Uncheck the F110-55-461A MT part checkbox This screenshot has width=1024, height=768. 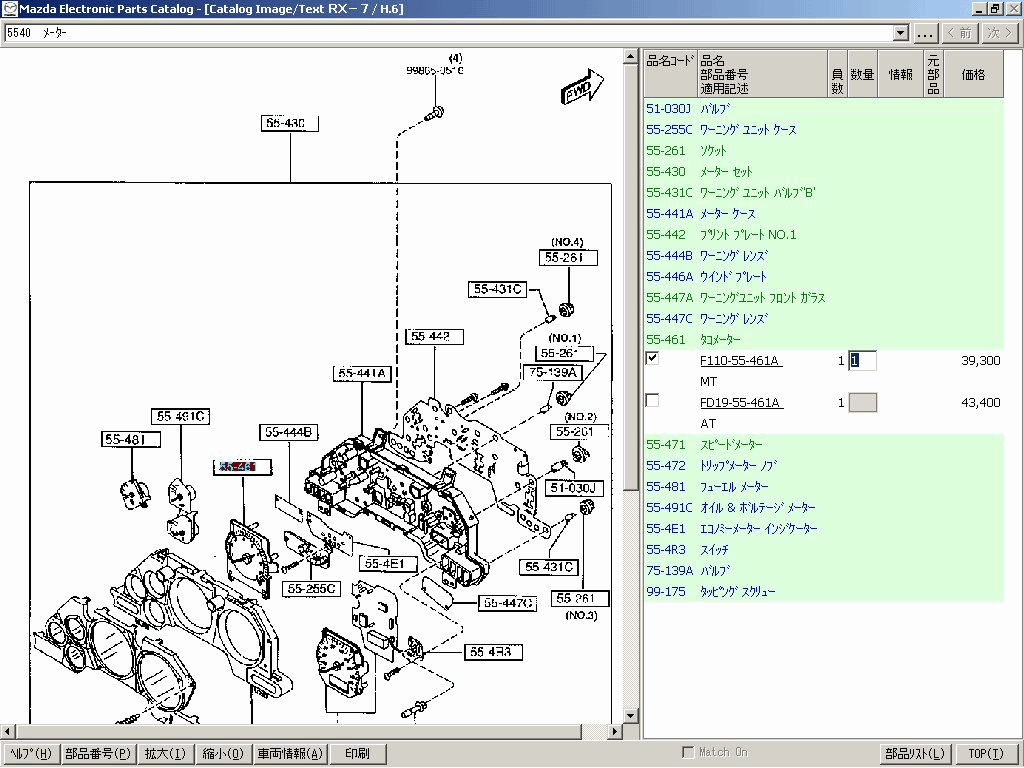[652, 359]
